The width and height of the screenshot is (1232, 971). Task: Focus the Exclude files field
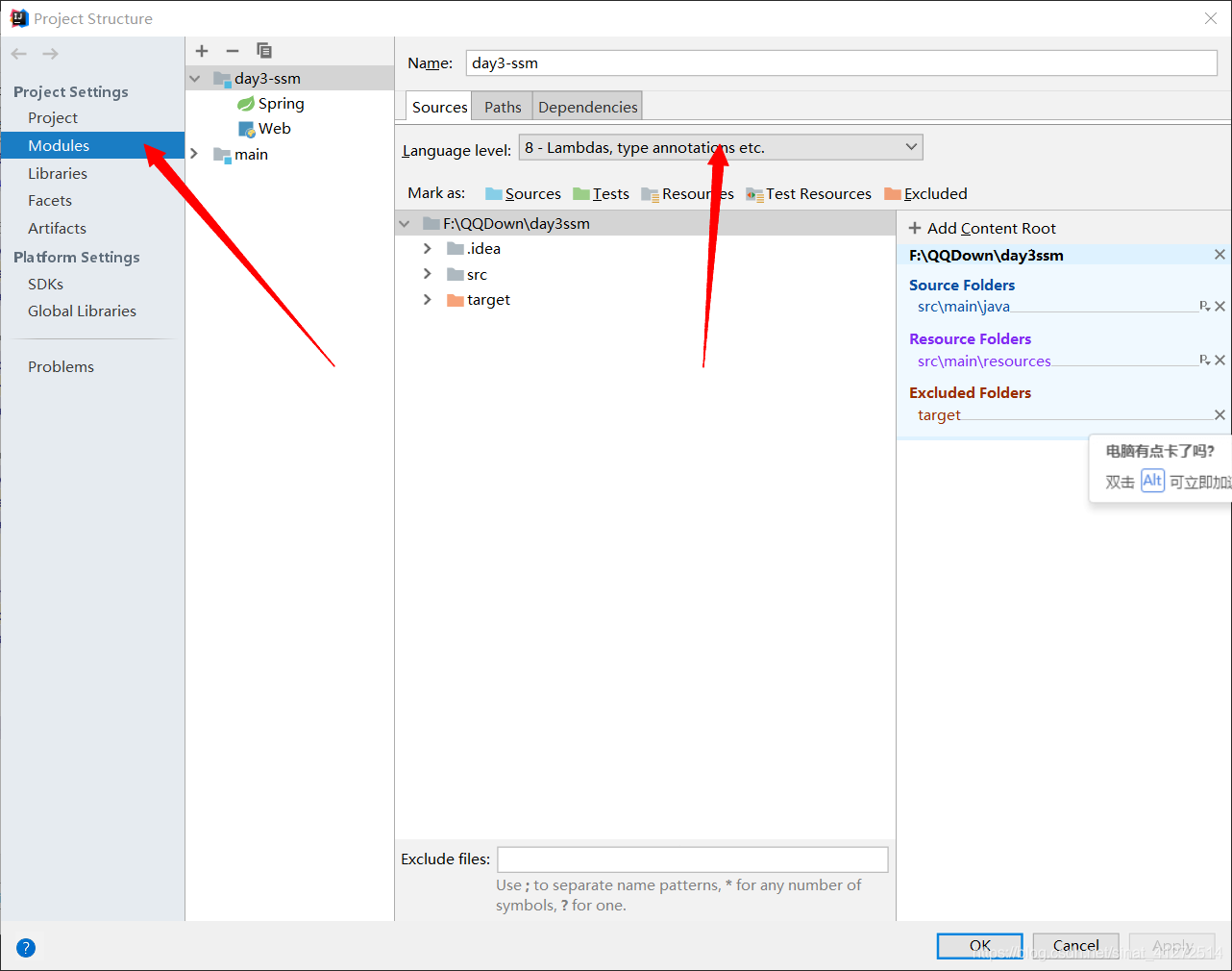point(693,859)
